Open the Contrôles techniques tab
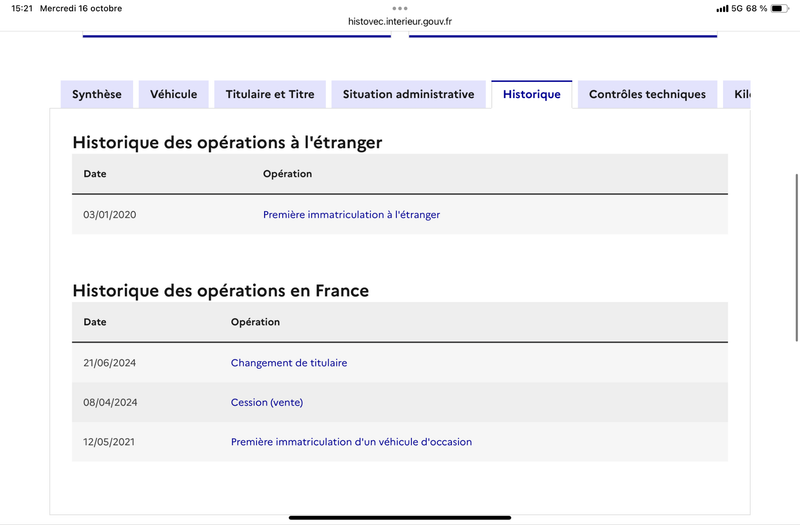800x525 pixels. click(647, 94)
